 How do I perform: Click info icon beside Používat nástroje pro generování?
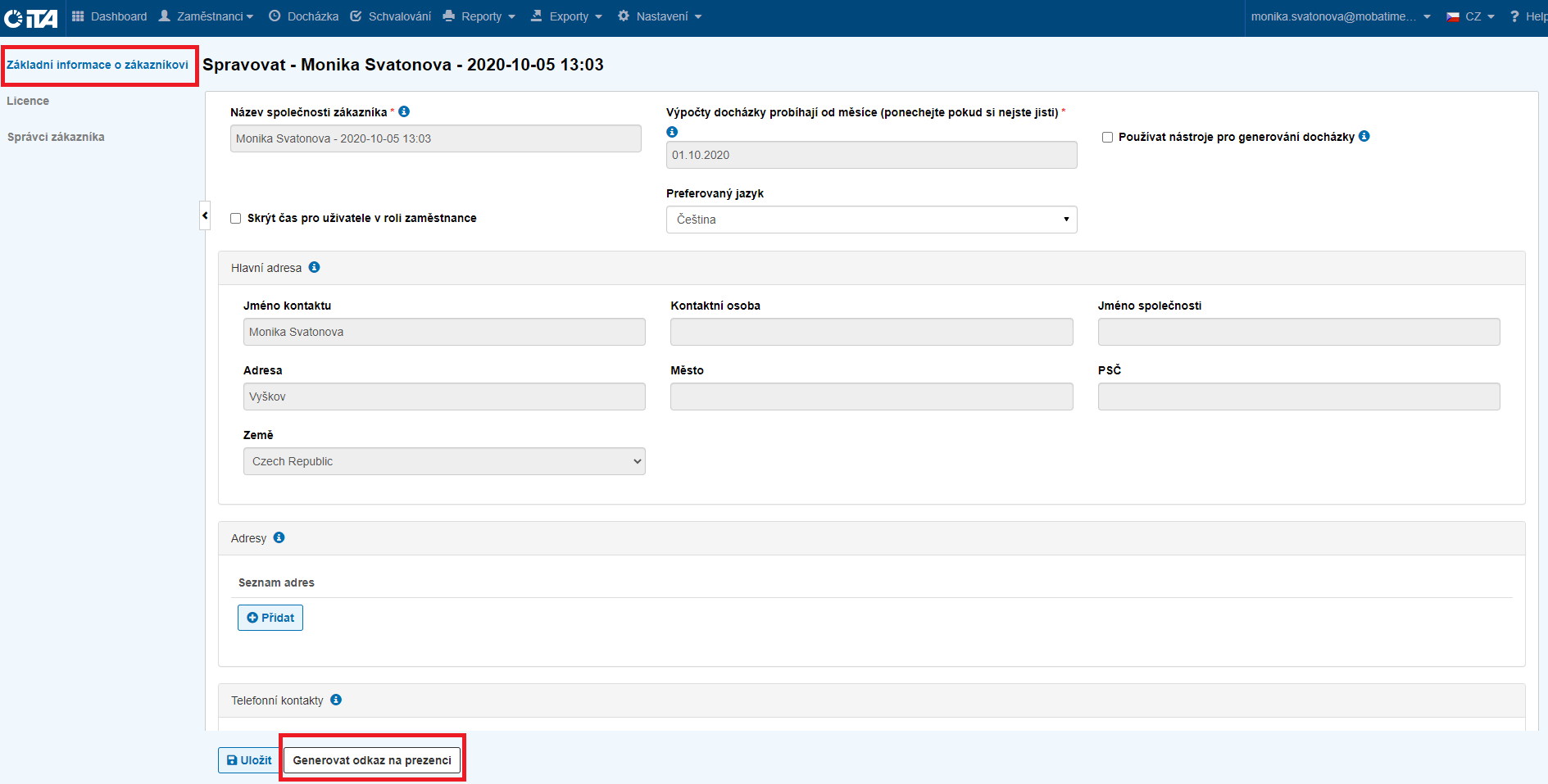click(x=1364, y=136)
